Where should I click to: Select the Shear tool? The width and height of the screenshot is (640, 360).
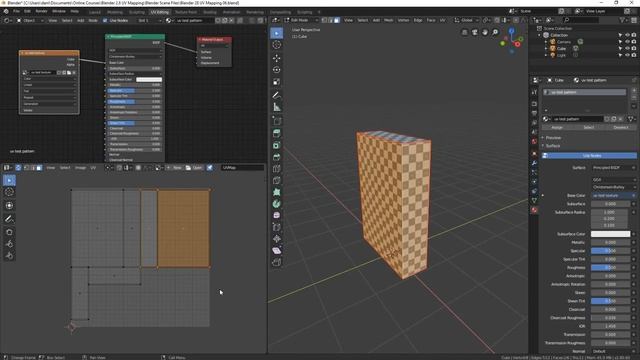point(277,251)
